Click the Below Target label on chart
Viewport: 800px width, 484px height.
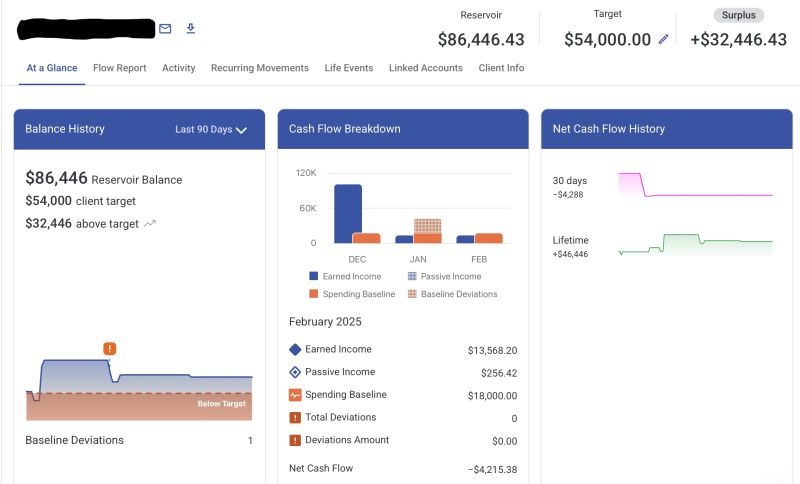point(221,403)
